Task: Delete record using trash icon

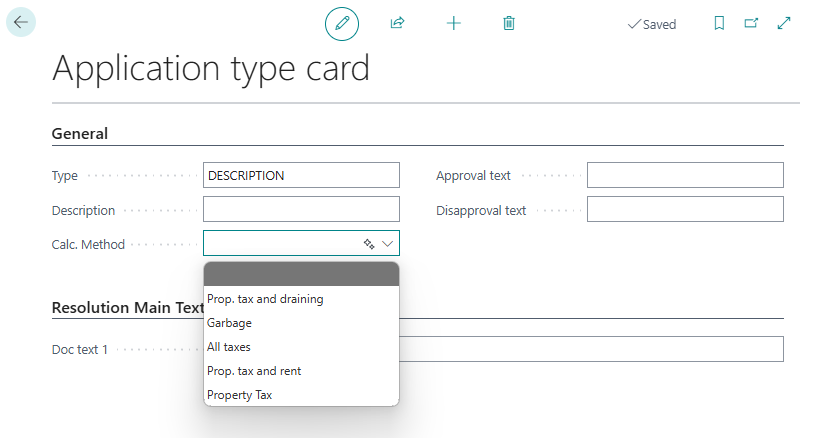Action: tap(509, 23)
